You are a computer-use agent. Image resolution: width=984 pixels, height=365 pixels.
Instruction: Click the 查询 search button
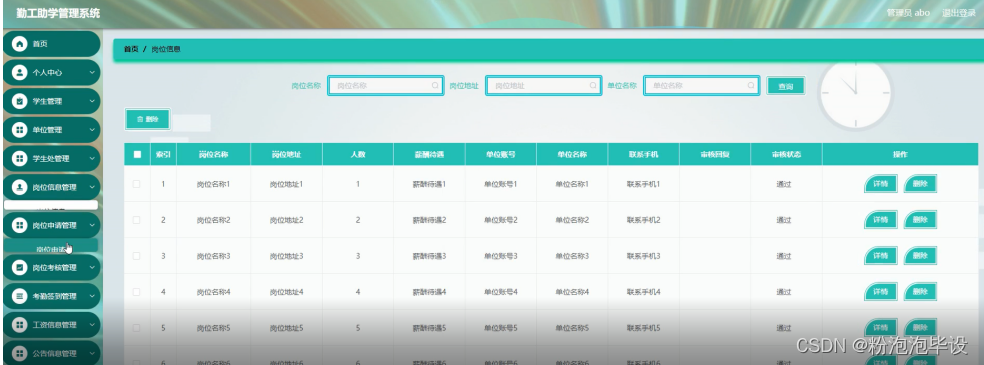coord(785,86)
